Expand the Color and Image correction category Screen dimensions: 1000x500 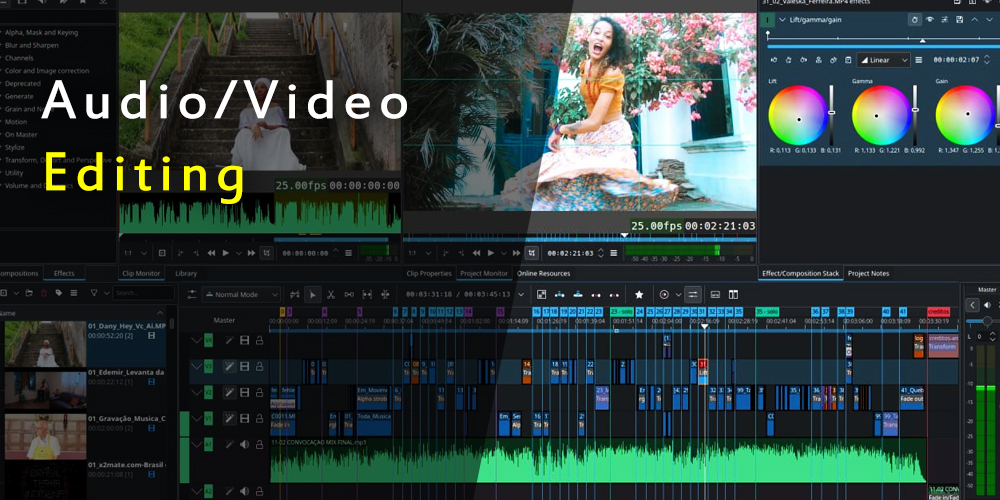pyautogui.click(x=47, y=71)
